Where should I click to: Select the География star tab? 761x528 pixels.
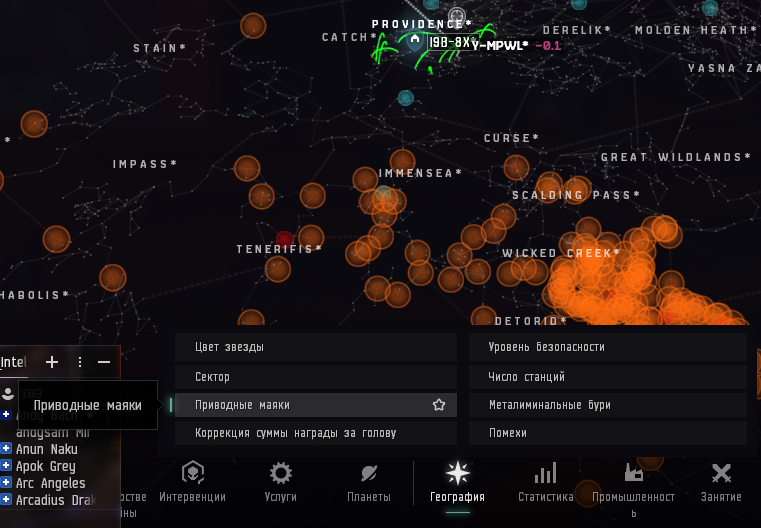[x=457, y=474]
